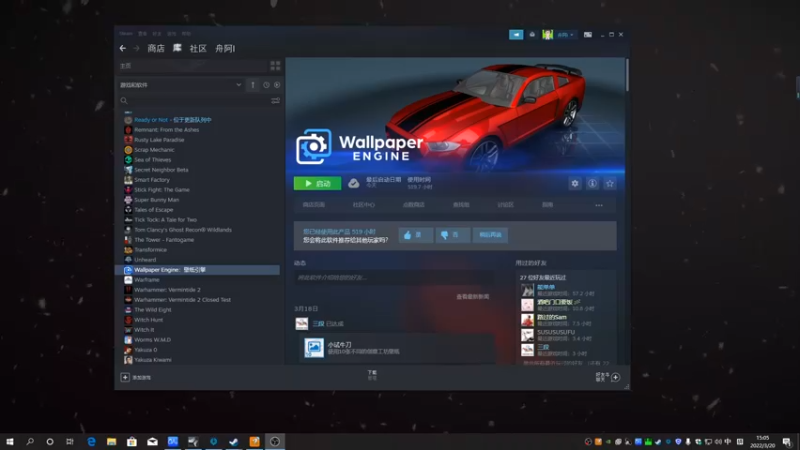The height and width of the screenshot is (450, 800).
Task: Show Wallpaper Engine info panel
Action: click(x=592, y=184)
